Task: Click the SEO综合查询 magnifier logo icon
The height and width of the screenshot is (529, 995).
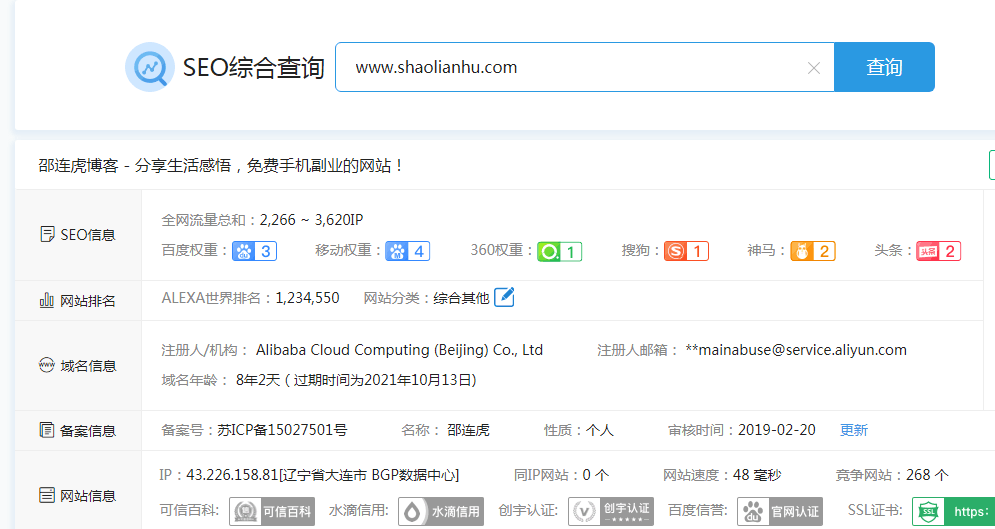Action: (150, 67)
